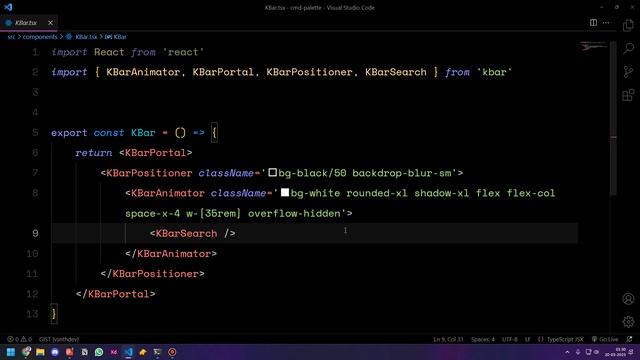Click 'backdrop-blur-sm' class text
The image size is (640, 360).
pyautogui.click(x=402, y=173)
